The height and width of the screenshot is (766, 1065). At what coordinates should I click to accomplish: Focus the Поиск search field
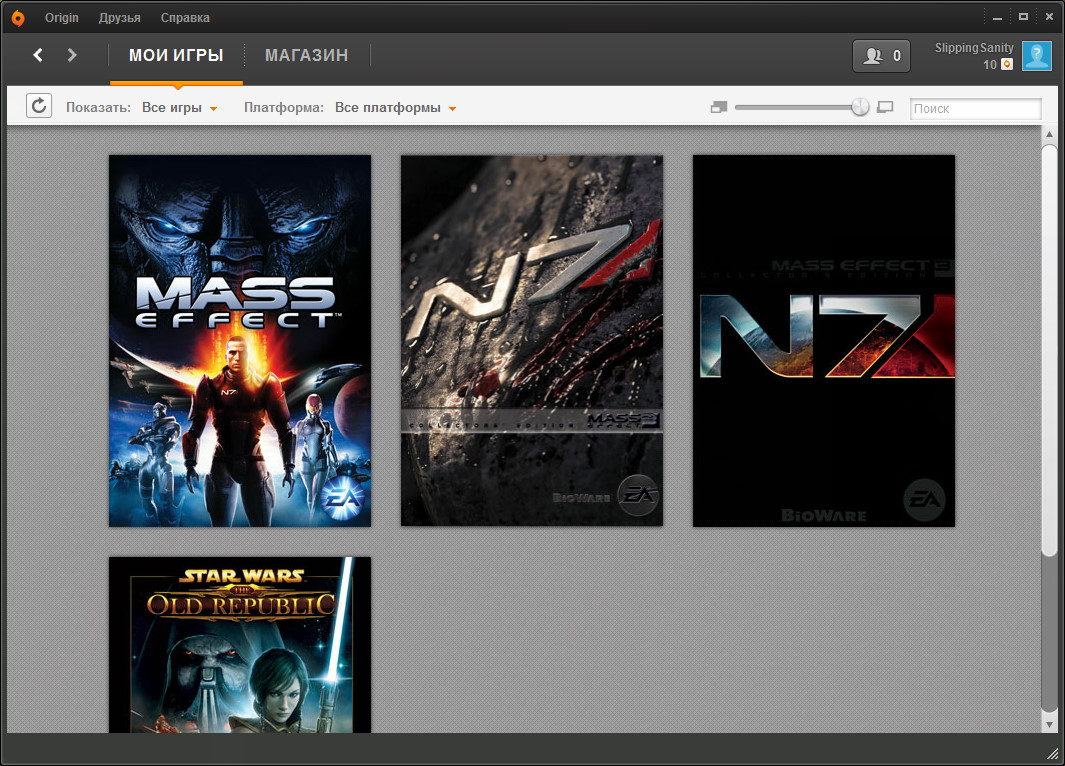[975, 108]
